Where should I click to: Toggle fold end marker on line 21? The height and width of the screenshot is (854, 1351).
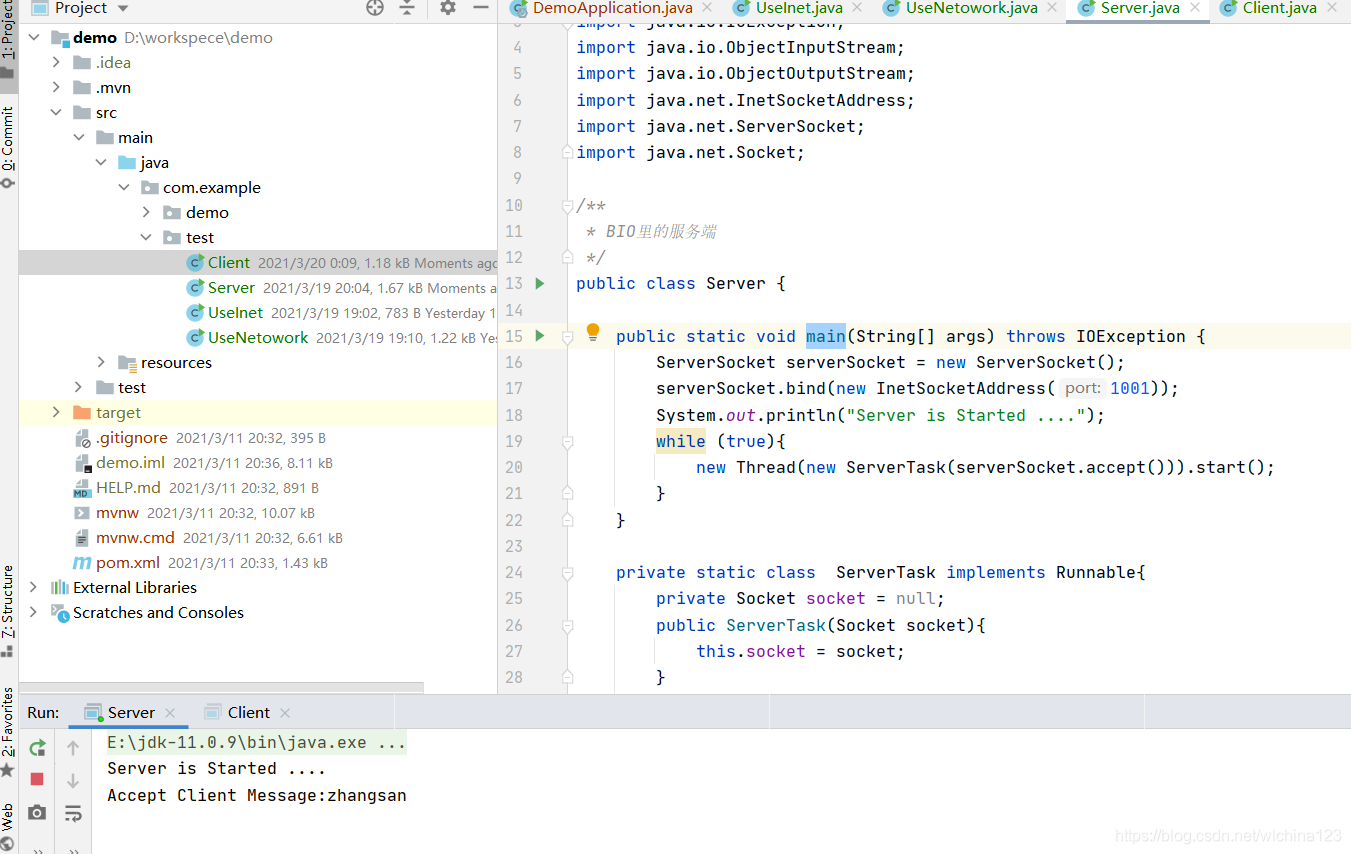[x=567, y=494]
